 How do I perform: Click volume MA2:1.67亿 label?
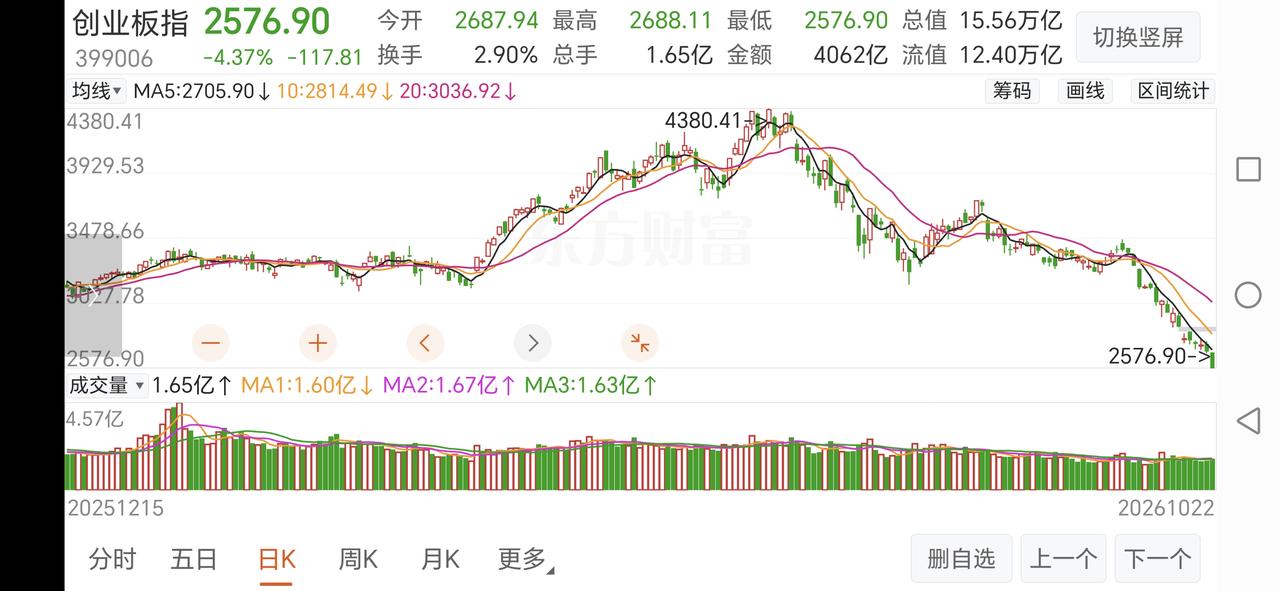click(x=450, y=385)
